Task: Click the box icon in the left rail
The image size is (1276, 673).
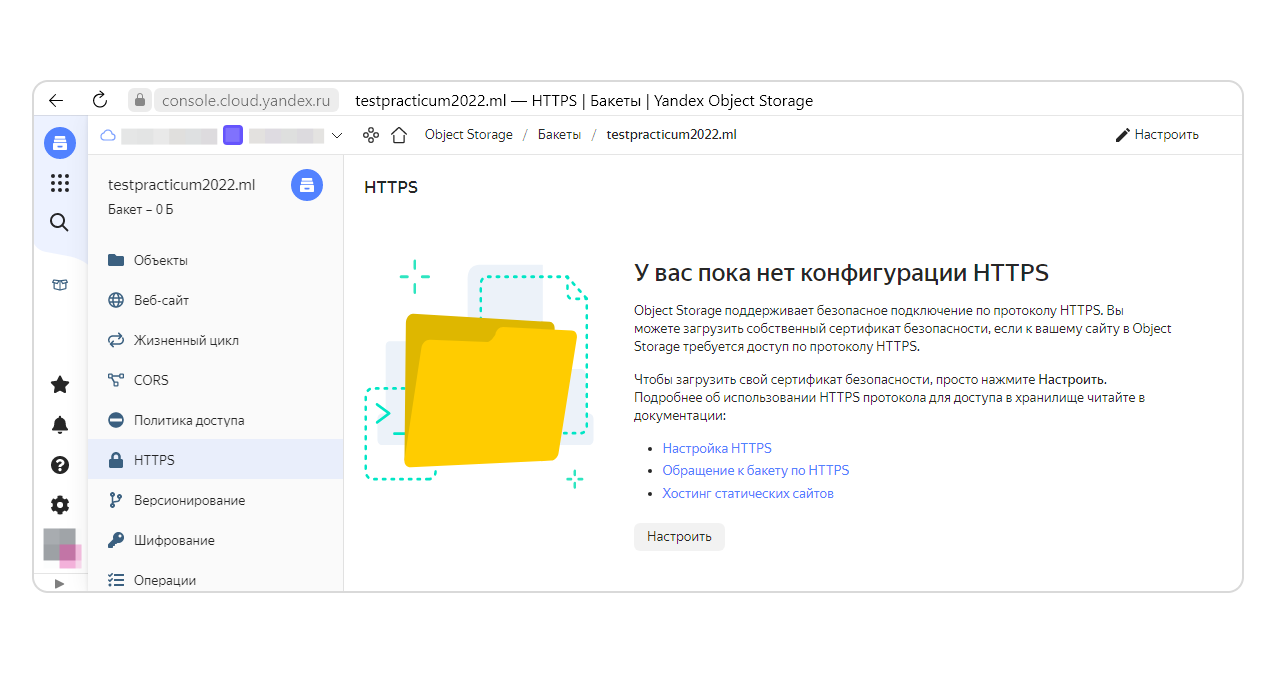Action: point(60,285)
